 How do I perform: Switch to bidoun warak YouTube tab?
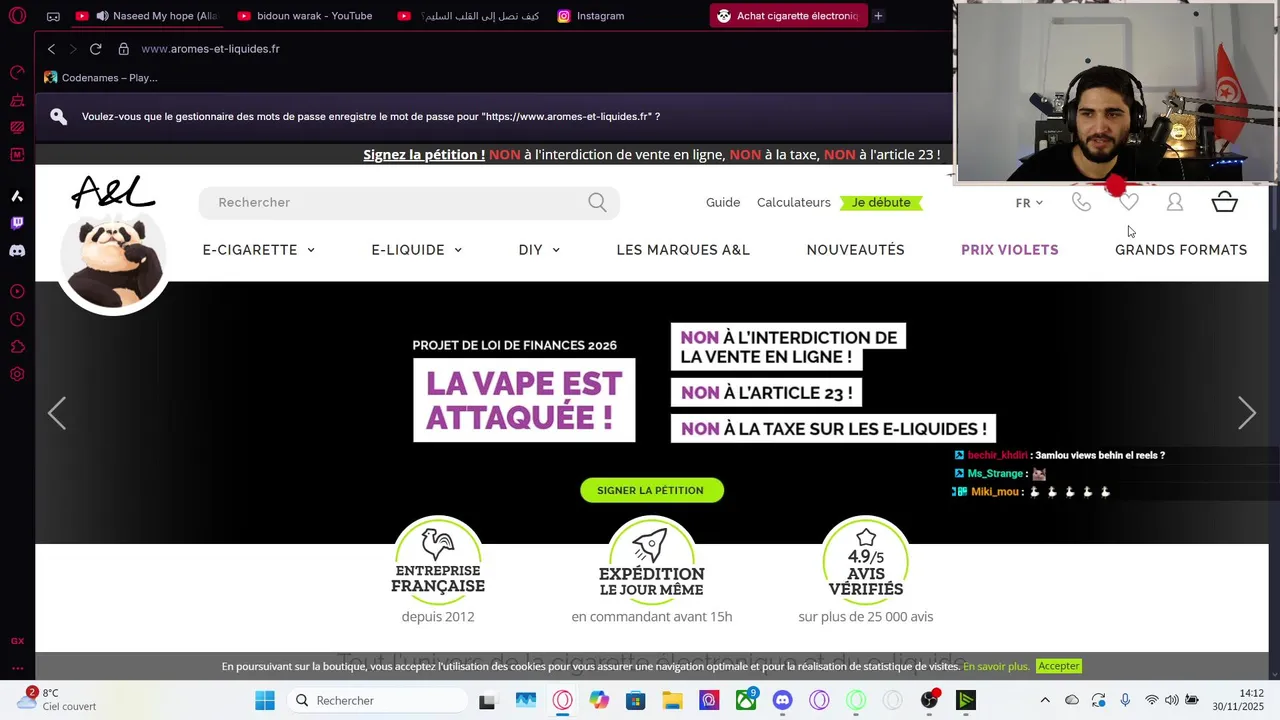(x=306, y=16)
